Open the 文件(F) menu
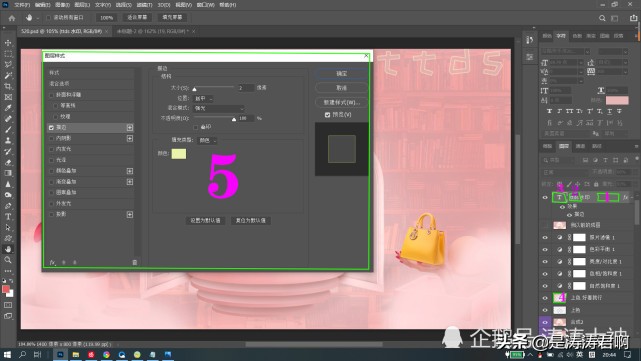The image size is (641, 361). (x=22, y=5)
